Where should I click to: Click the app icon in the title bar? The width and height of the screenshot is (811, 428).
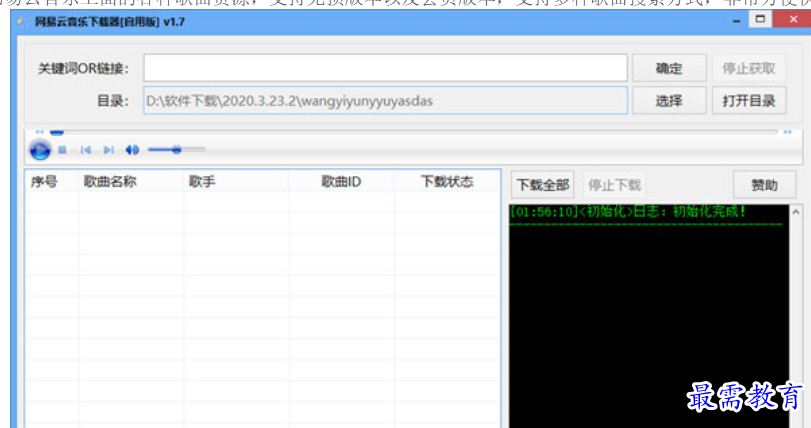tap(21, 22)
